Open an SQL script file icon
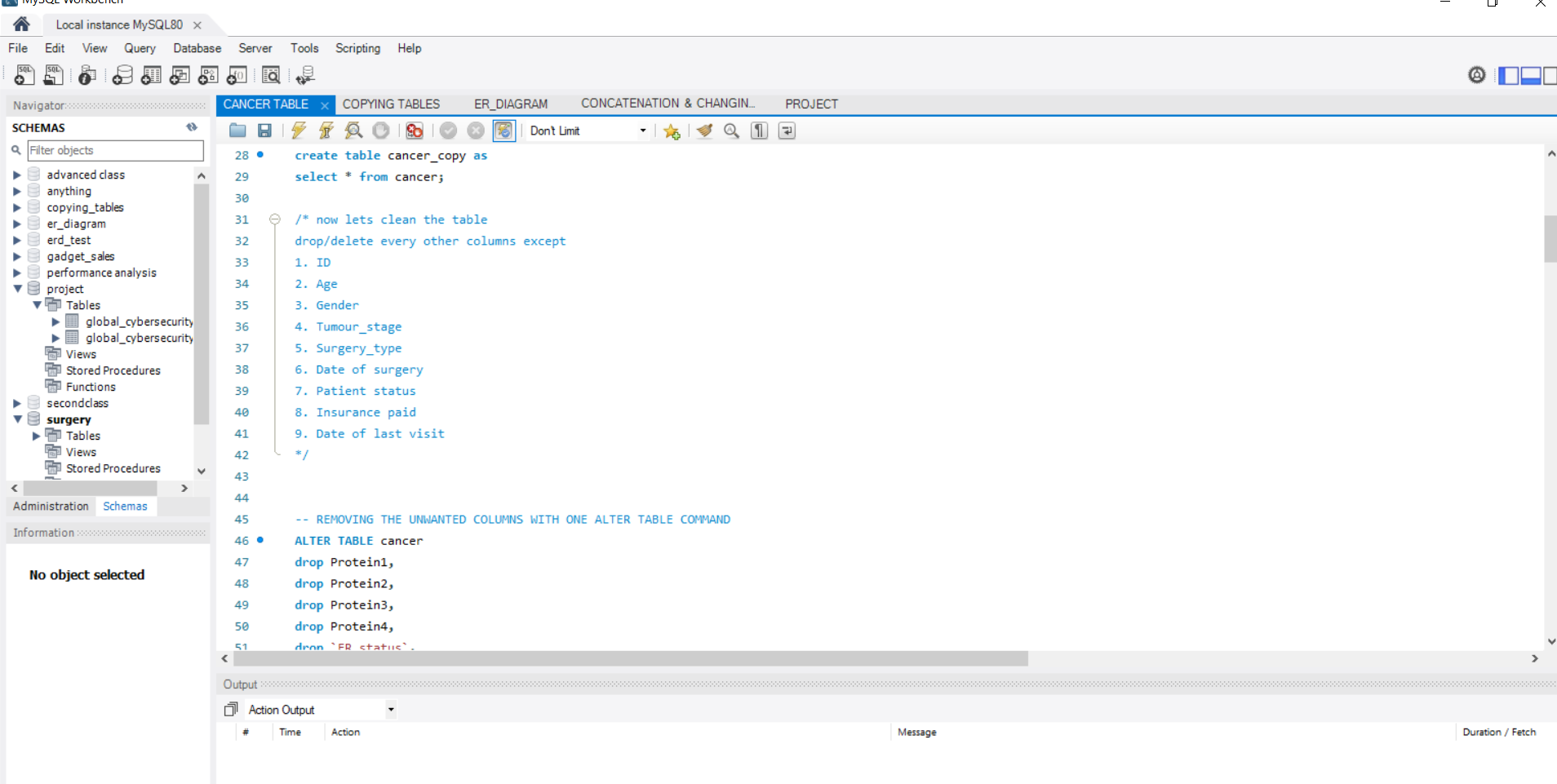This screenshot has width=1557, height=784. 53,75
